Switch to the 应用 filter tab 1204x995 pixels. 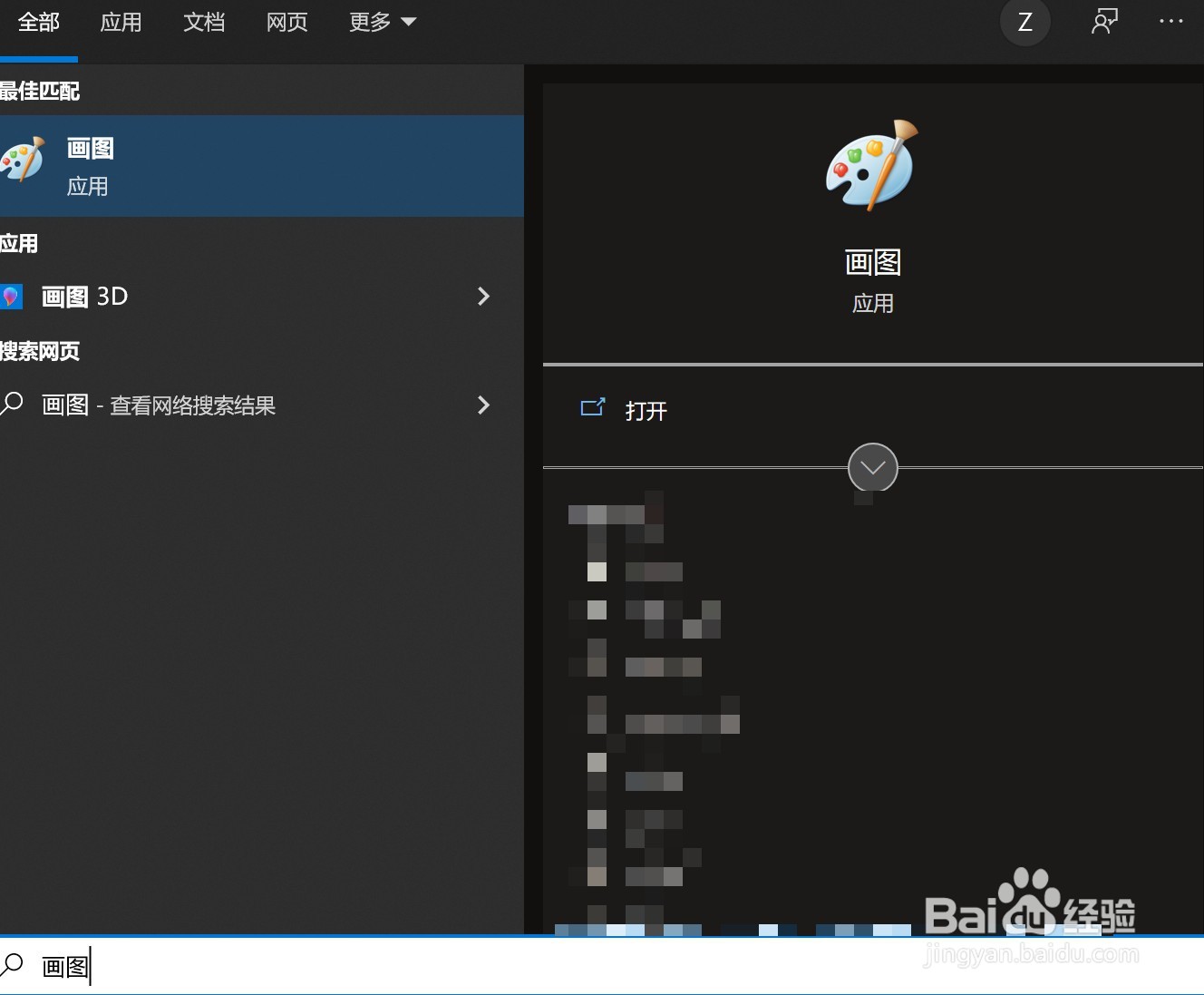click(121, 23)
